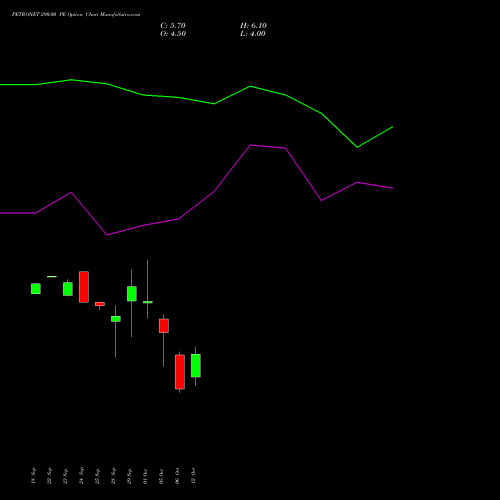Select the low value 'L: 4.00'
Viewport: 500px width, 500px height.
253,34
